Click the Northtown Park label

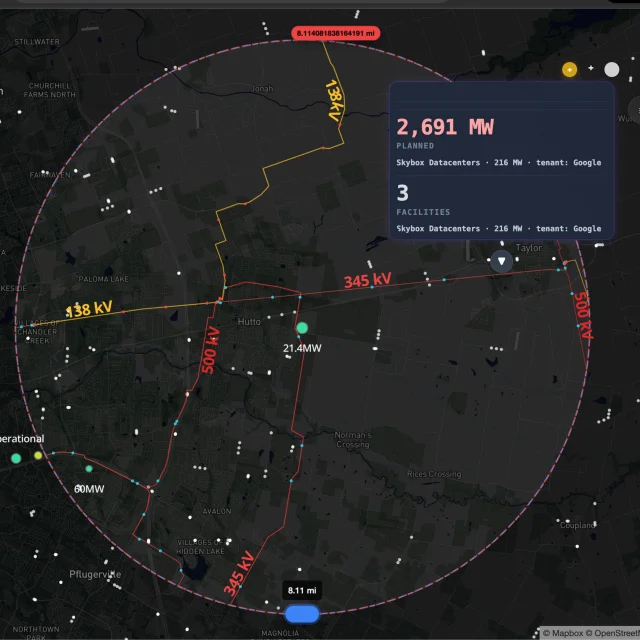click(36, 633)
